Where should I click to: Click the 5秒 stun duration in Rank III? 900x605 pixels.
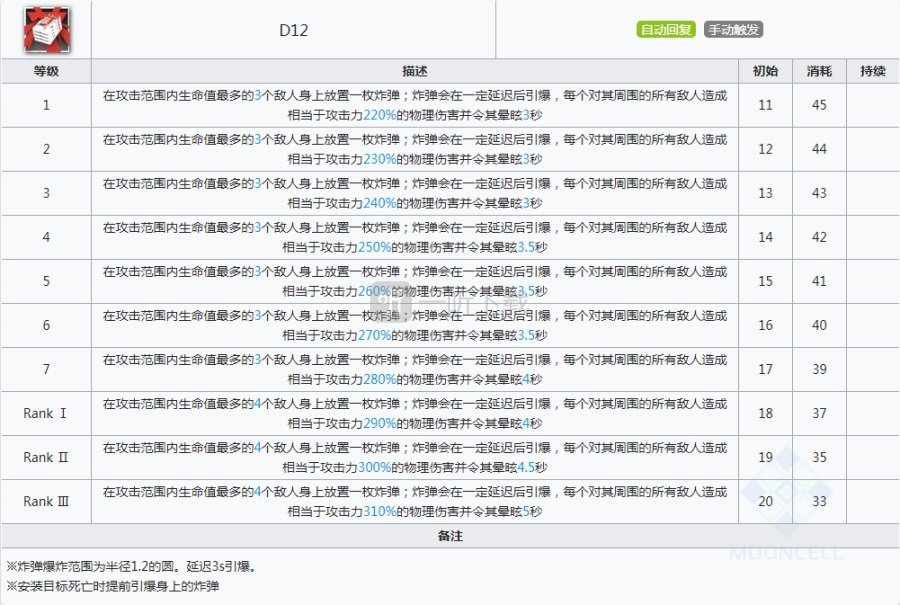pyautogui.click(x=532, y=511)
